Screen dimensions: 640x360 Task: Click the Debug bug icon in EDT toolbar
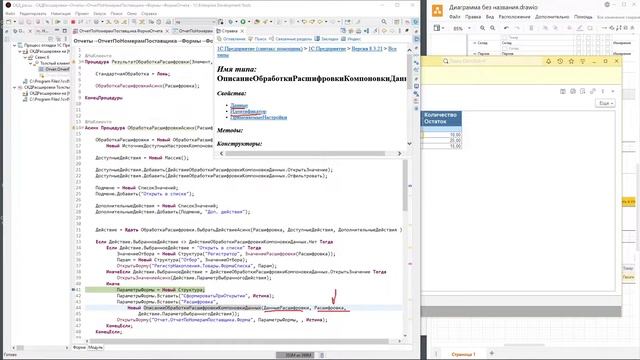click(231, 22)
